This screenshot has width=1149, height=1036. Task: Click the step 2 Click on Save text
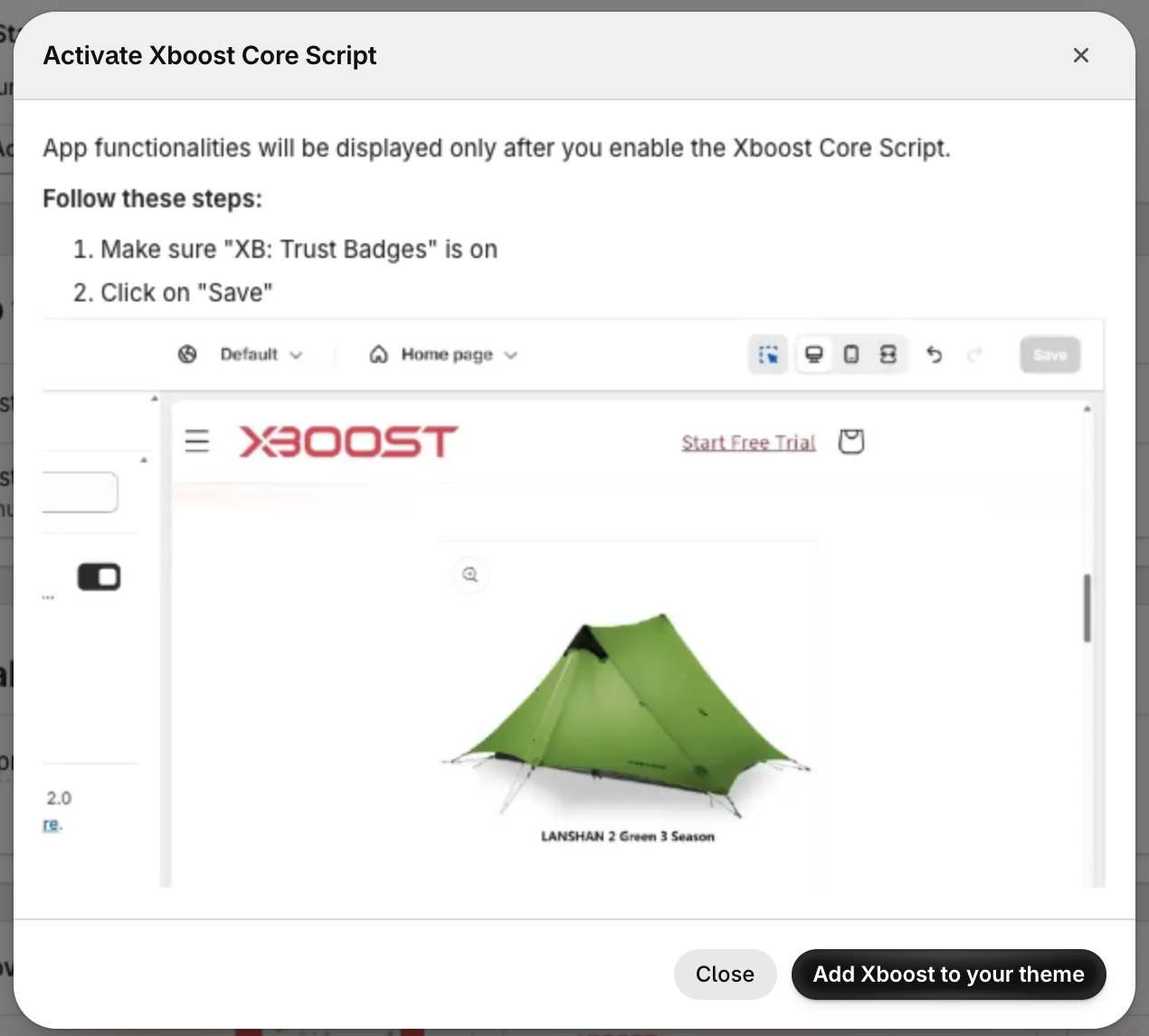click(186, 292)
